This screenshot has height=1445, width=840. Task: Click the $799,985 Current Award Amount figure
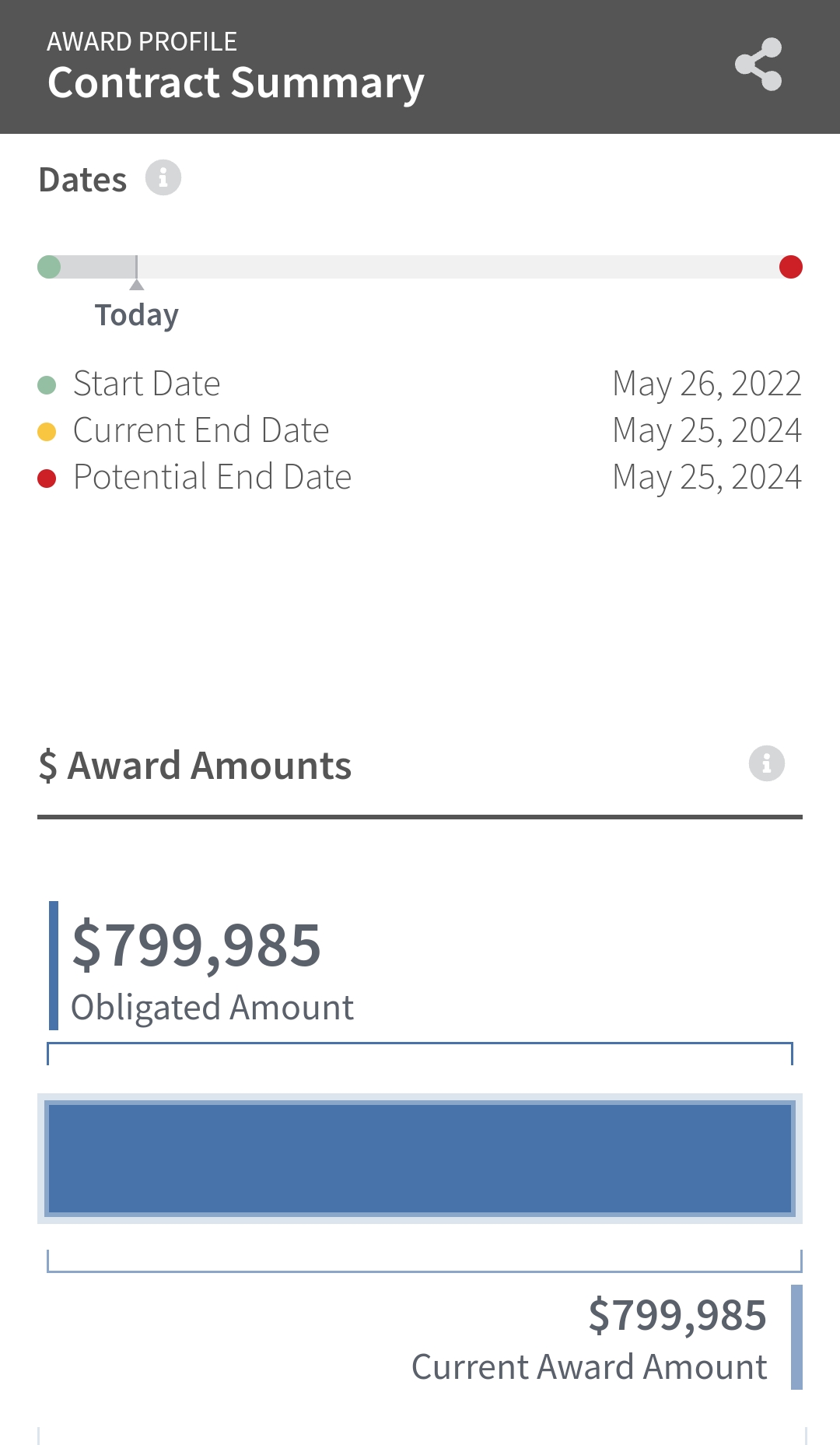pyautogui.click(x=677, y=1316)
